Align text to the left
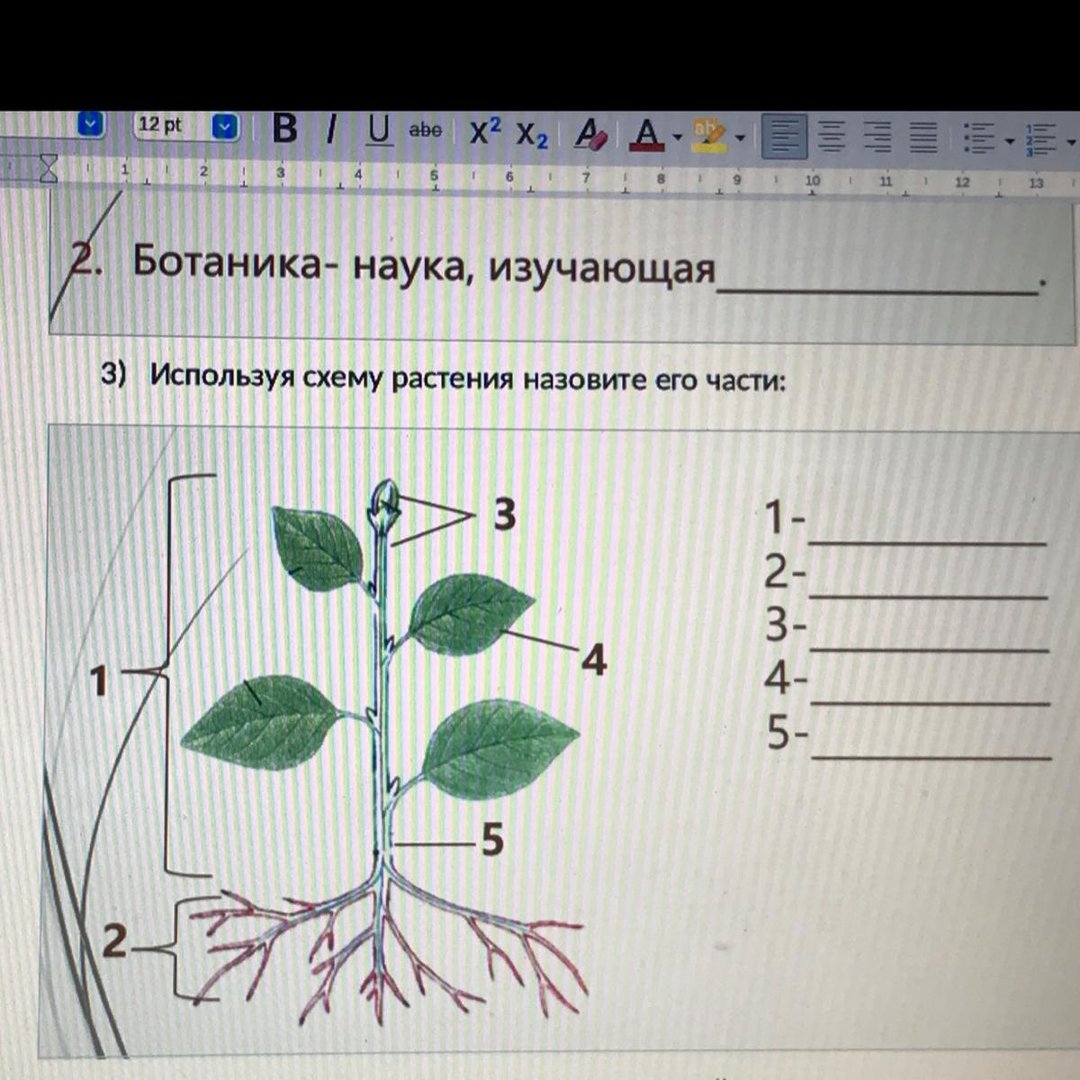The width and height of the screenshot is (1080, 1080). point(786,137)
